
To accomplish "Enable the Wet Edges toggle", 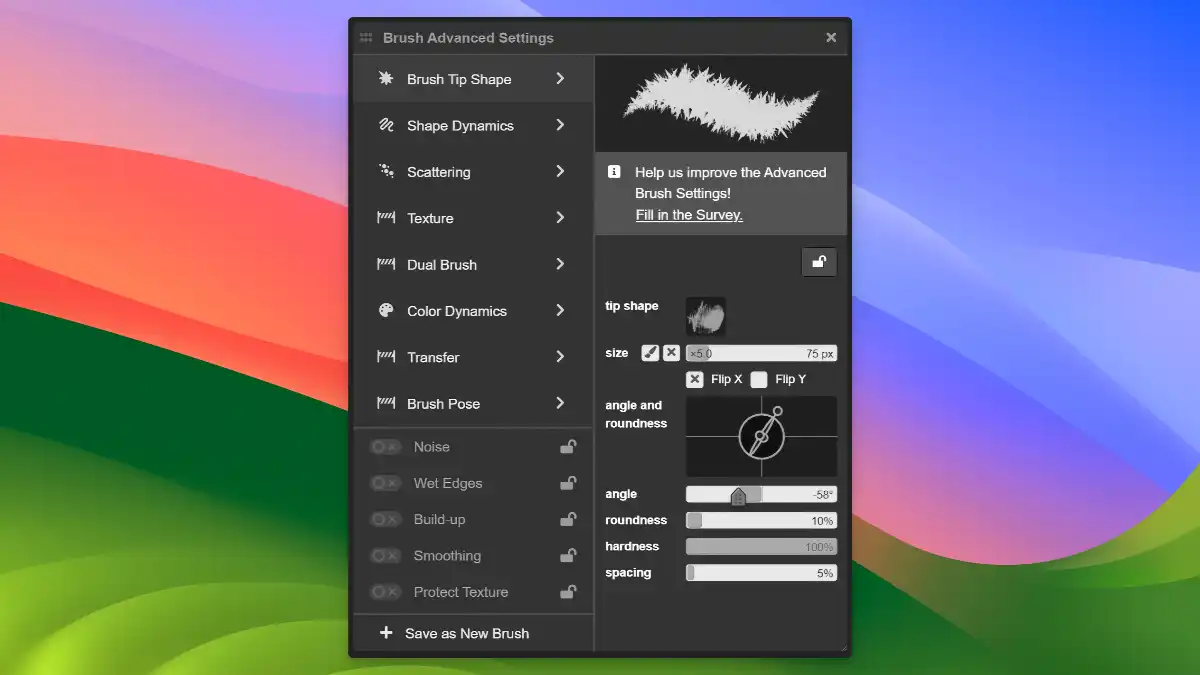I will pos(385,483).
